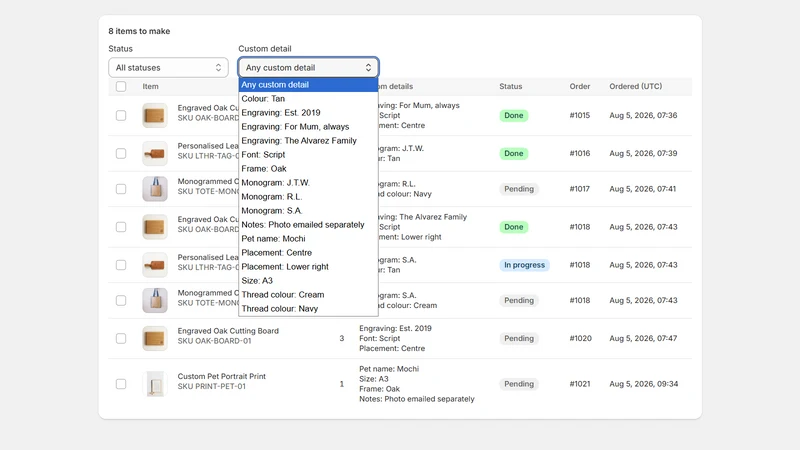Filter by Placement: Lower right option
800x450 pixels.
[308, 267]
